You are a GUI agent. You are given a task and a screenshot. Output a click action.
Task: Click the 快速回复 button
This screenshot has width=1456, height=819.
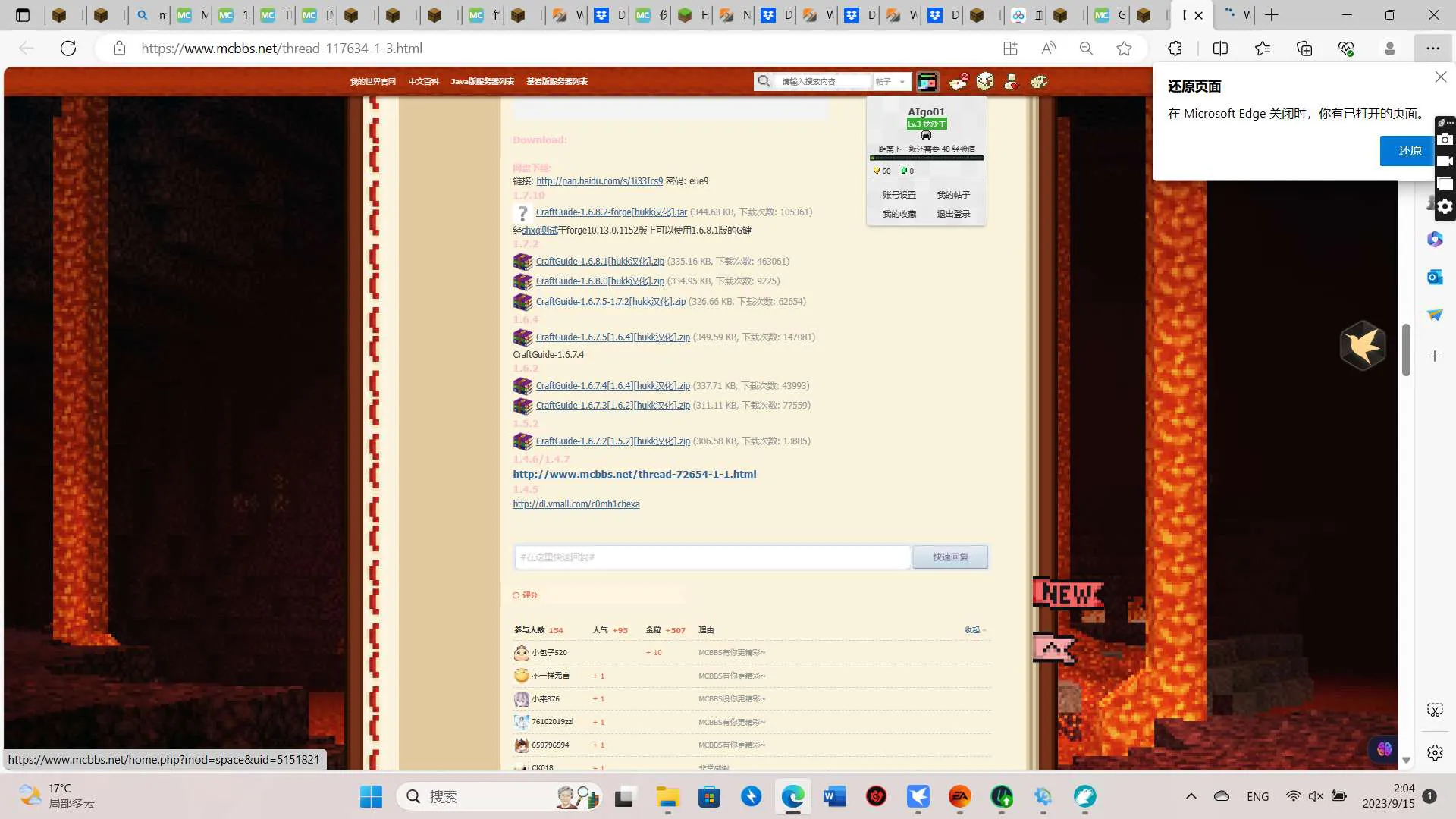point(950,557)
